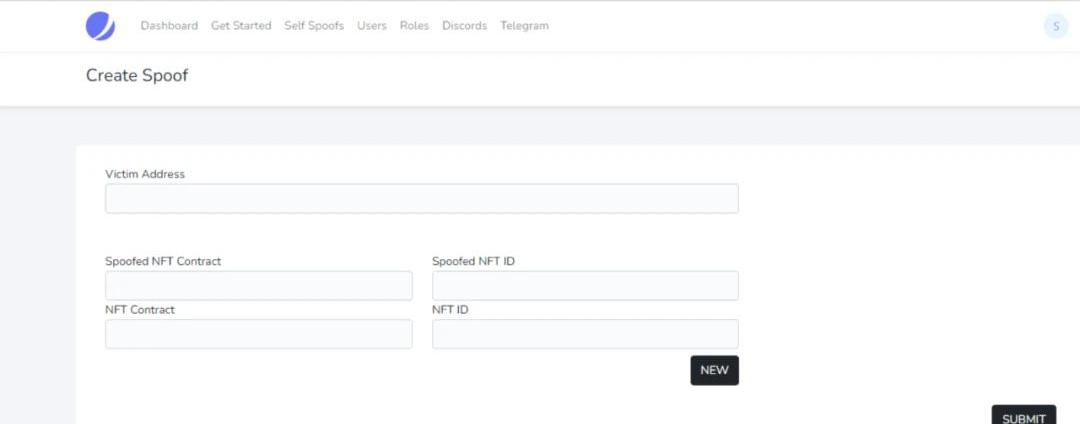
Task: Focus the NFT ID input field
Action: click(x=585, y=334)
